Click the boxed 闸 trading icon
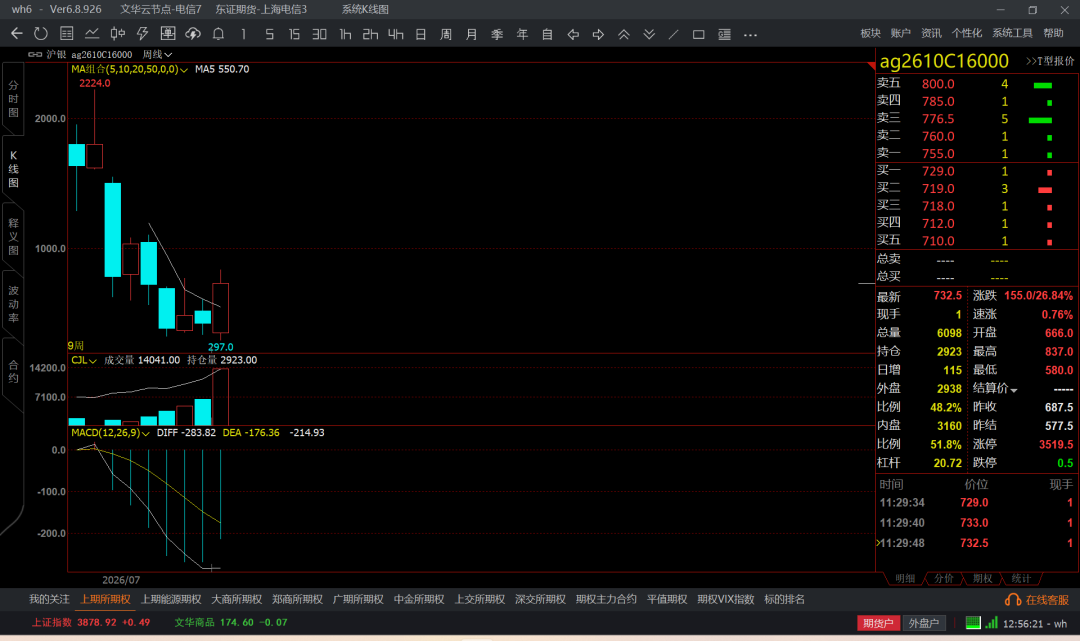This screenshot has height=641, width=1080. pyautogui.click(x=167, y=34)
